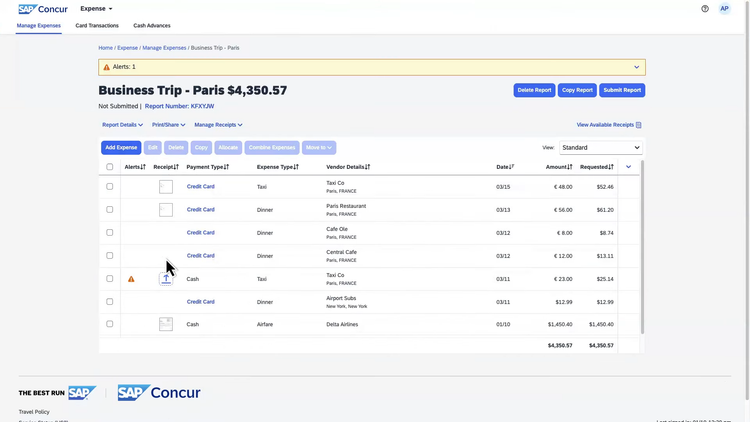Open the Travel Policy footer link
This screenshot has width=750, height=422.
click(x=34, y=412)
